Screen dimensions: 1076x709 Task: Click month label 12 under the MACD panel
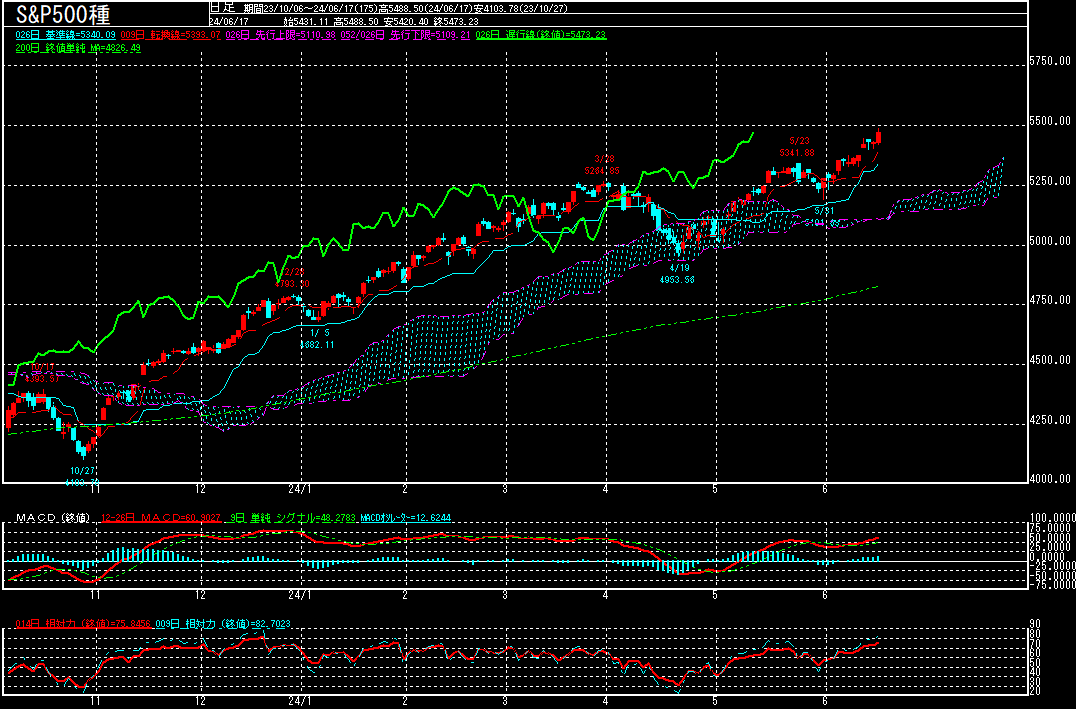[x=200, y=595]
